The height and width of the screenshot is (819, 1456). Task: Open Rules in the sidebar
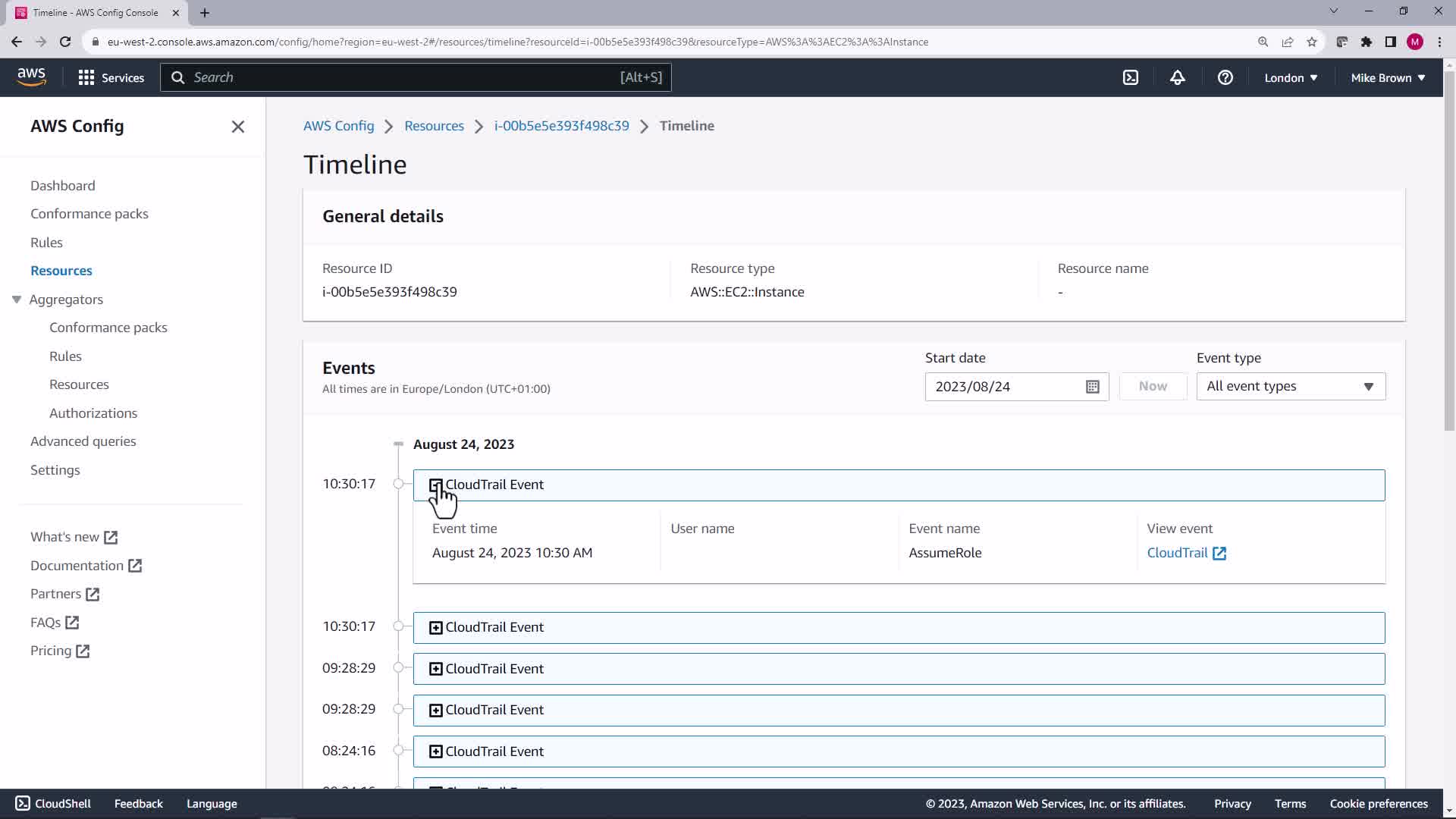click(x=46, y=243)
